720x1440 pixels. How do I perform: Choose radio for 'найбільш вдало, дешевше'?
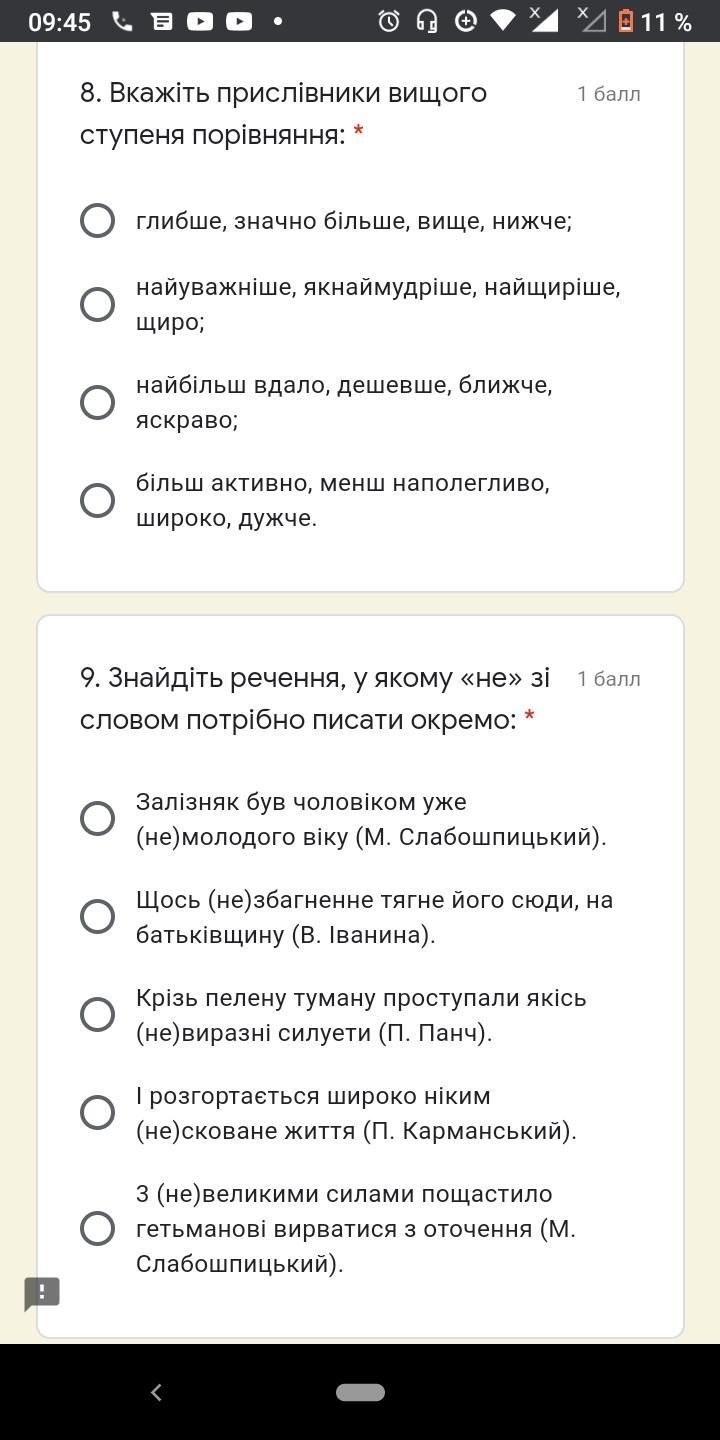coord(97,402)
